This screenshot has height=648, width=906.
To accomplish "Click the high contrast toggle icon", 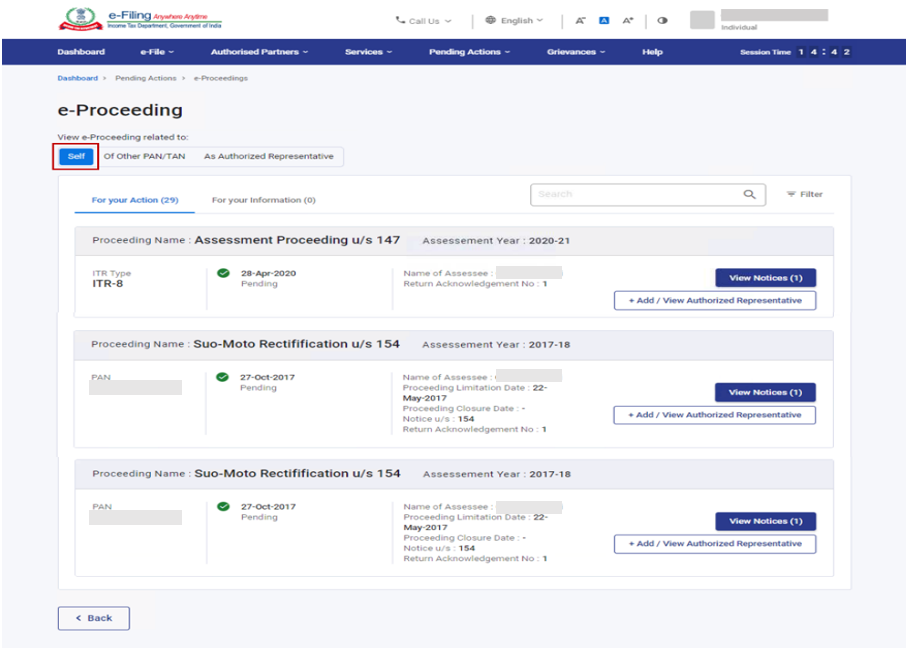I will 662,21.
